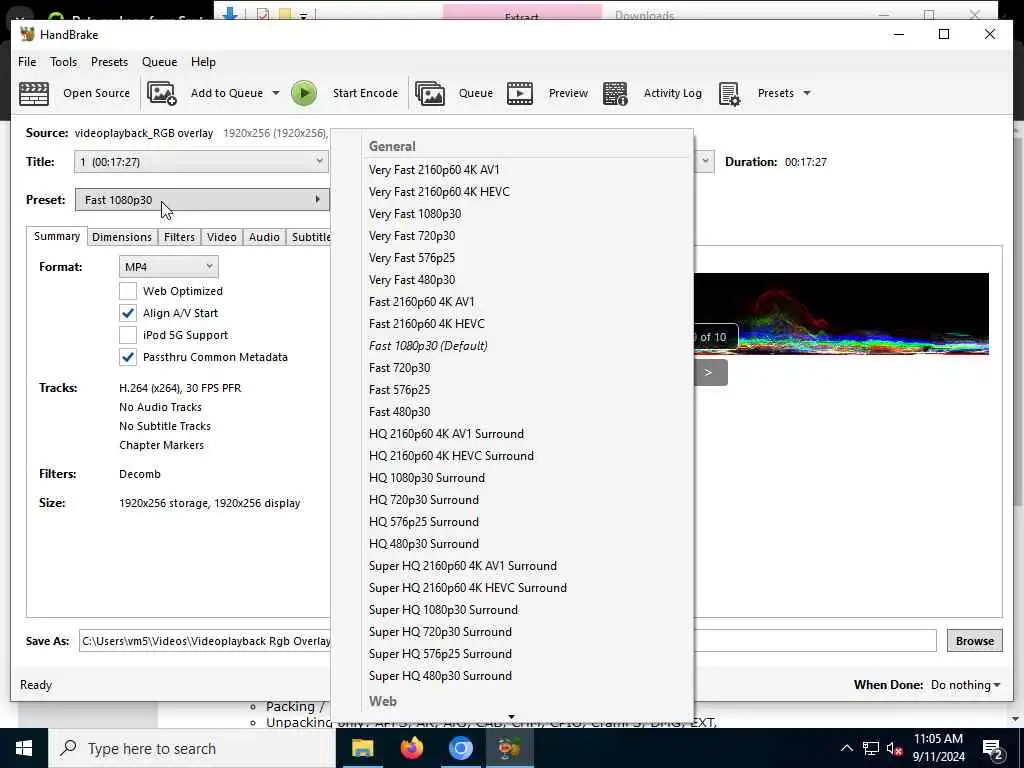Open the Queue icon in toolbar
1024x768 pixels.
click(430, 93)
